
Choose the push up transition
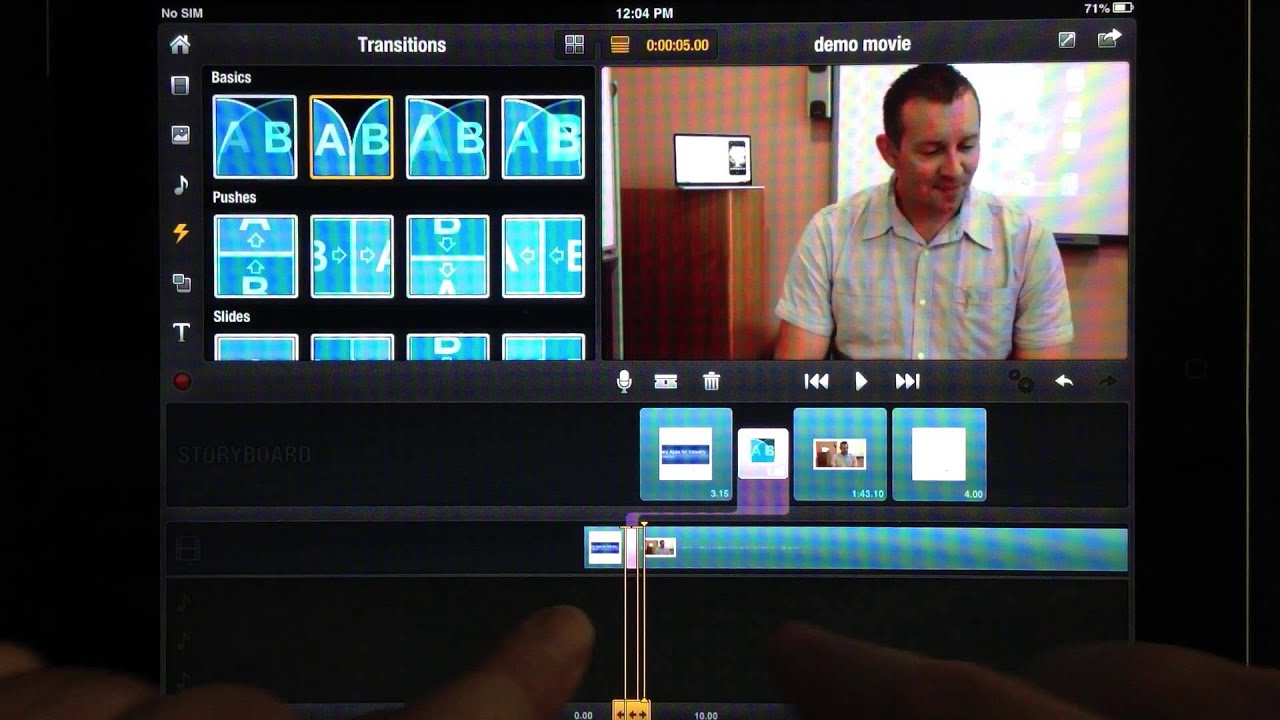click(x=255, y=256)
